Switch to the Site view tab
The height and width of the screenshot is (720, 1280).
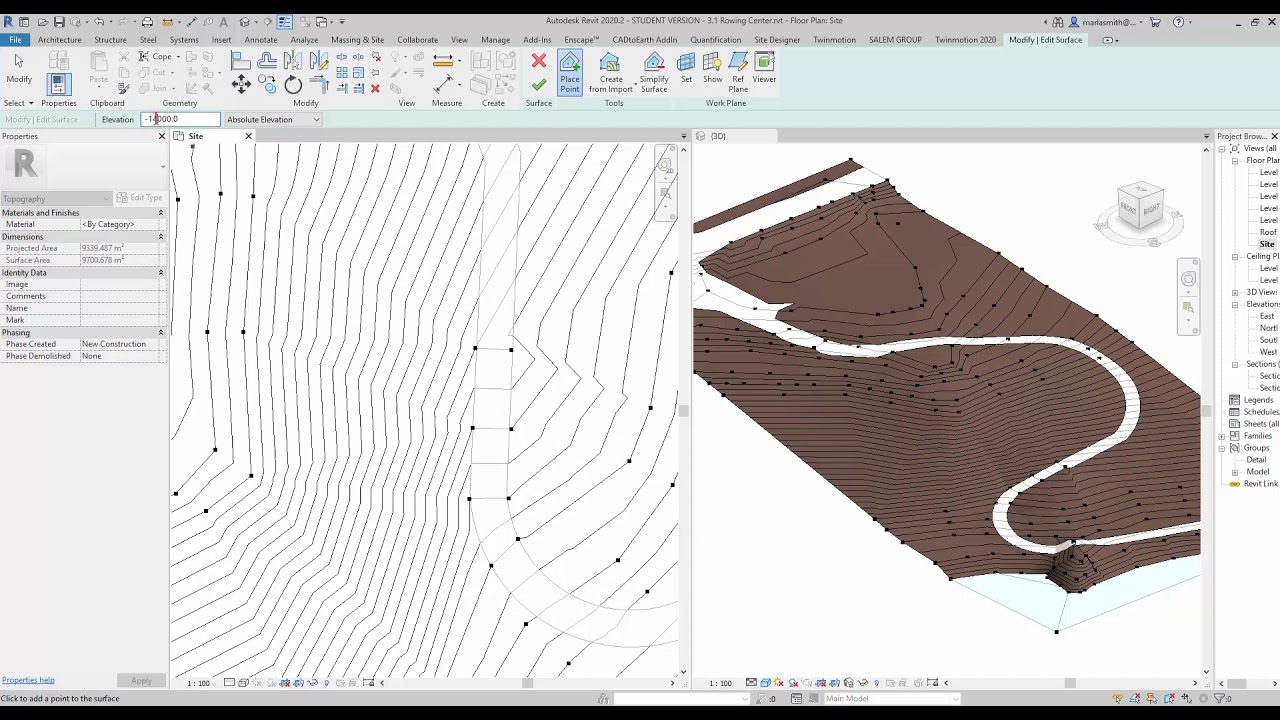click(195, 136)
